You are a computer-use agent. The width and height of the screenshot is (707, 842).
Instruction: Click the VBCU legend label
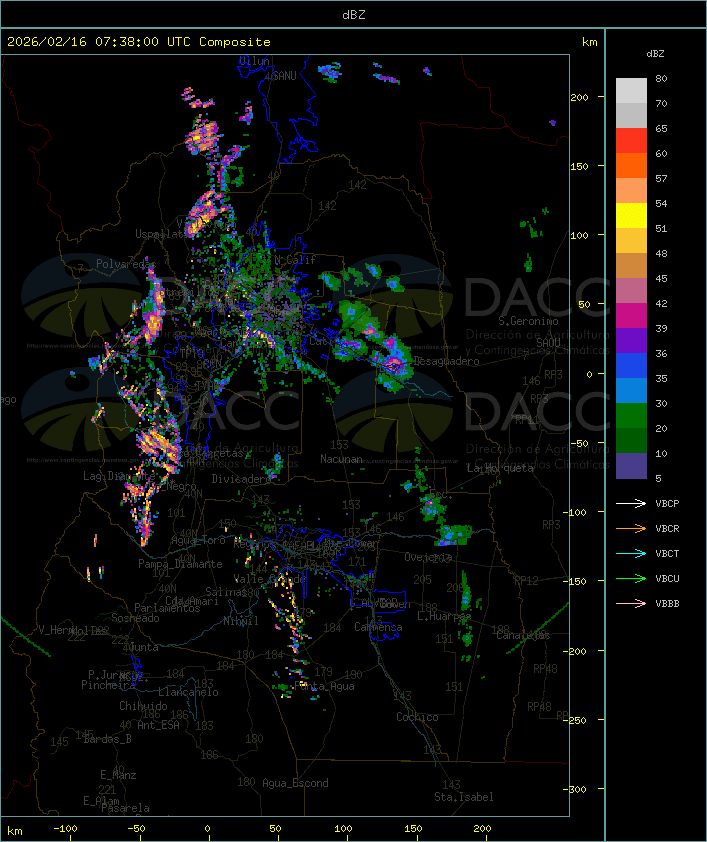(x=667, y=578)
